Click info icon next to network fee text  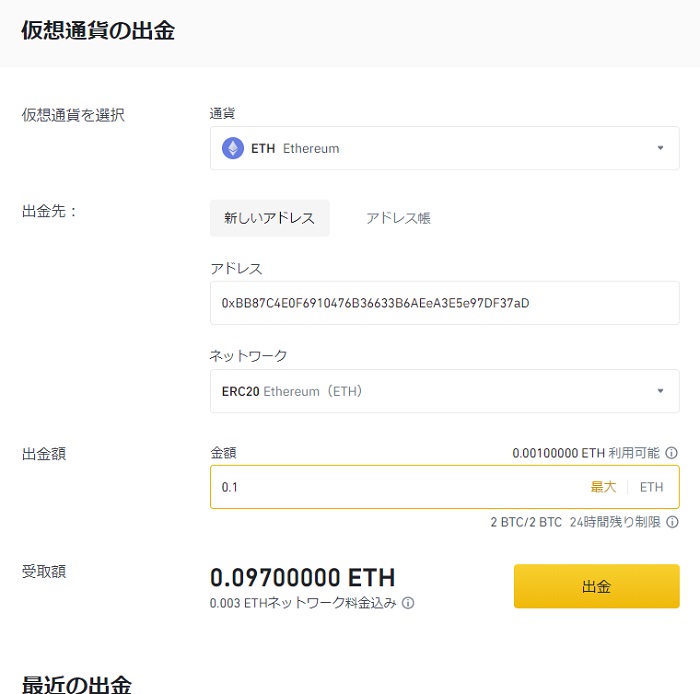point(408,603)
